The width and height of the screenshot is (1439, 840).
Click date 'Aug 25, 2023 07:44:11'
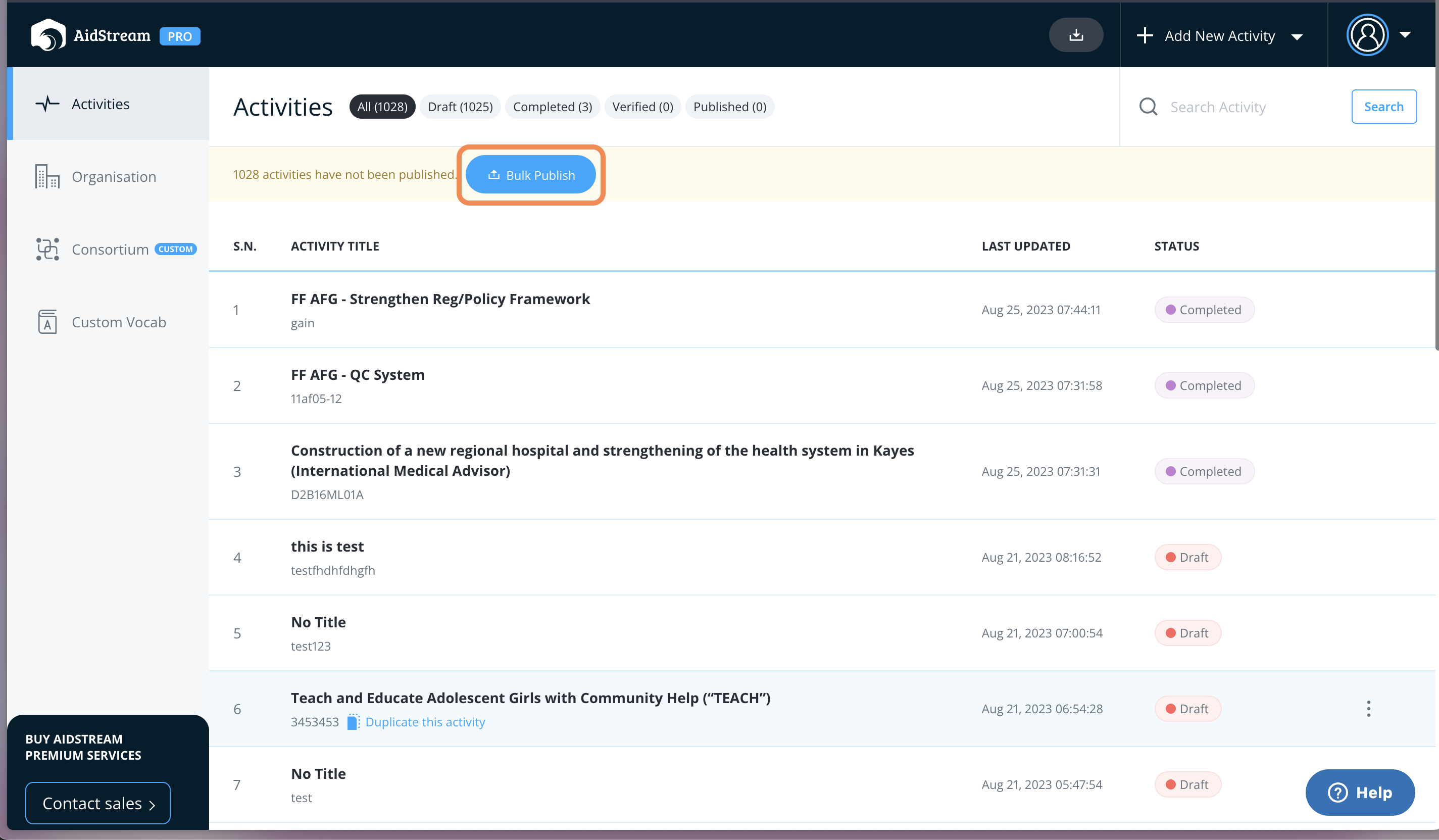coord(1040,310)
